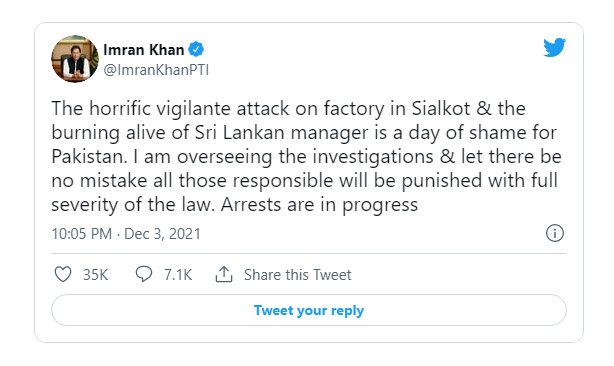The width and height of the screenshot is (614, 366).
Task: Open the @ImranKhanPTI handle link
Action: (x=156, y=70)
